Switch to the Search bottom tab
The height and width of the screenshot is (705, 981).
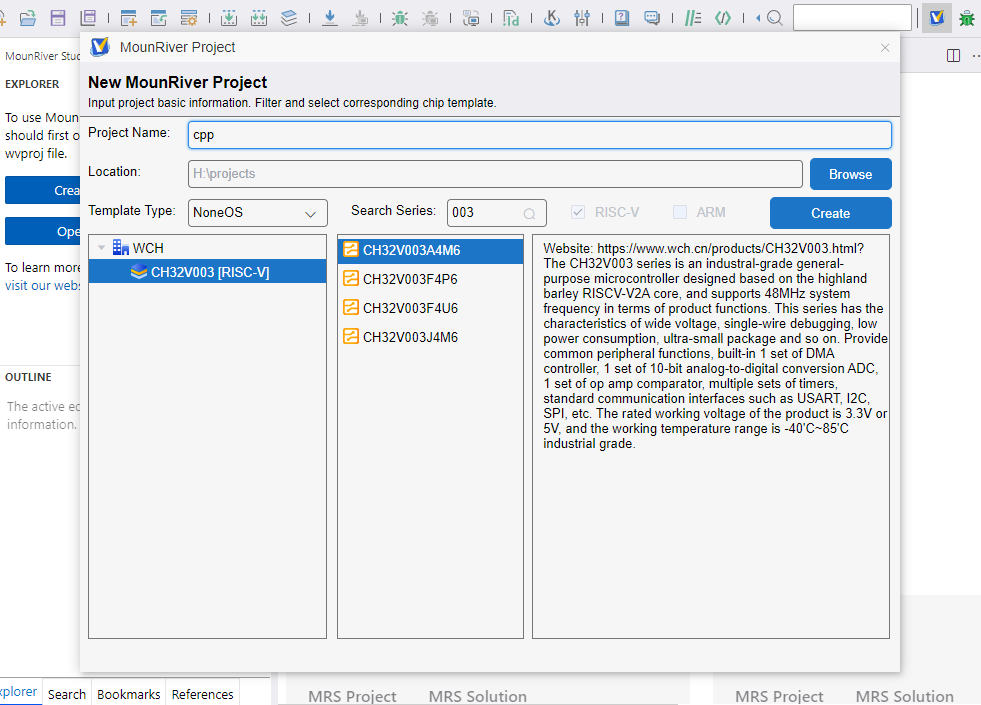click(x=66, y=694)
